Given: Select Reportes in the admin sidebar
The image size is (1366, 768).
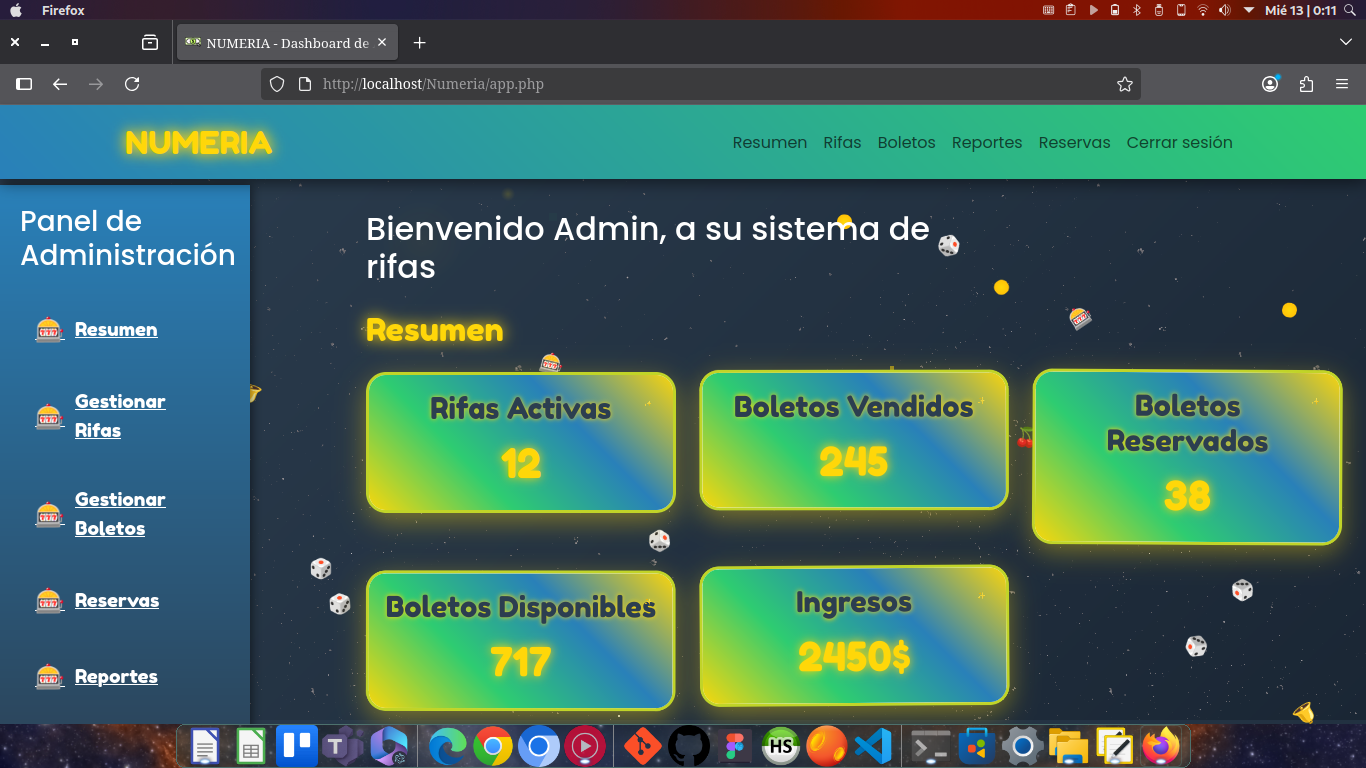Looking at the screenshot, I should click(116, 676).
